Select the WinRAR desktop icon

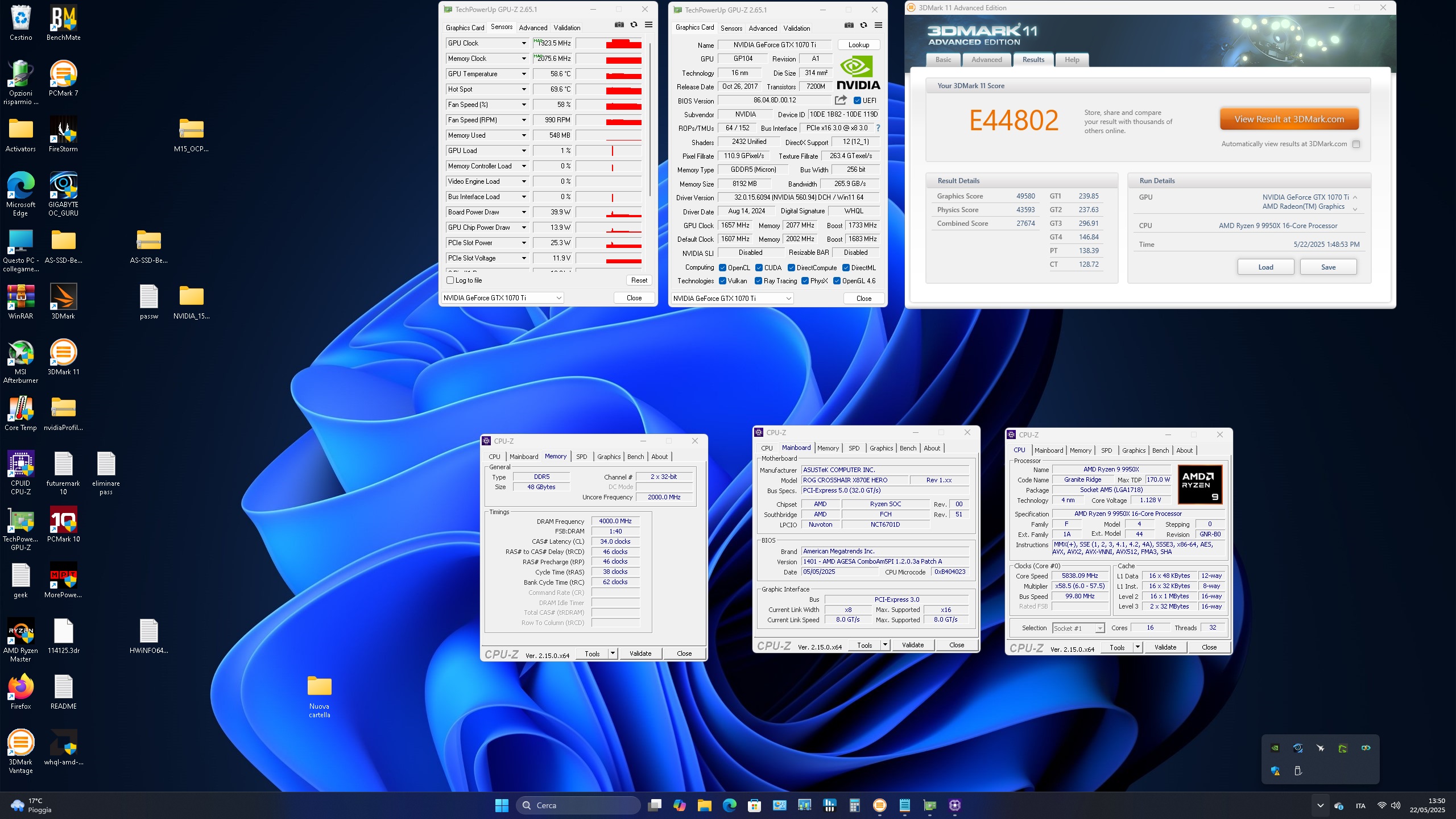(x=21, y=301)
